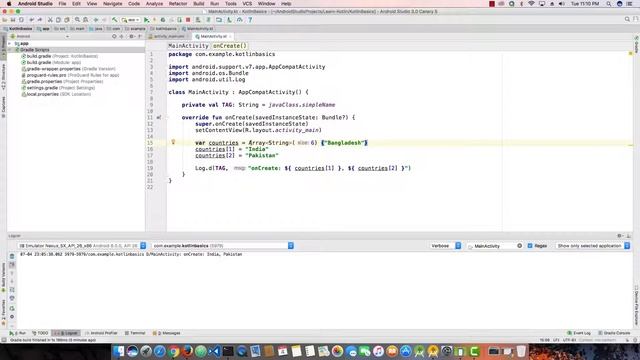This screenshot has width=640, height=360.
Task: Open the Messages tool window tab
Action: [167, 333]
